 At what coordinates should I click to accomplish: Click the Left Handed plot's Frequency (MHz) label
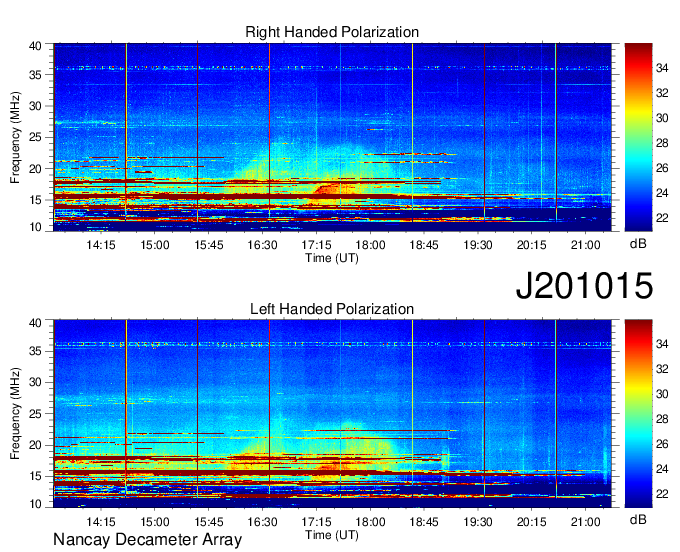(x=15, y=414)
